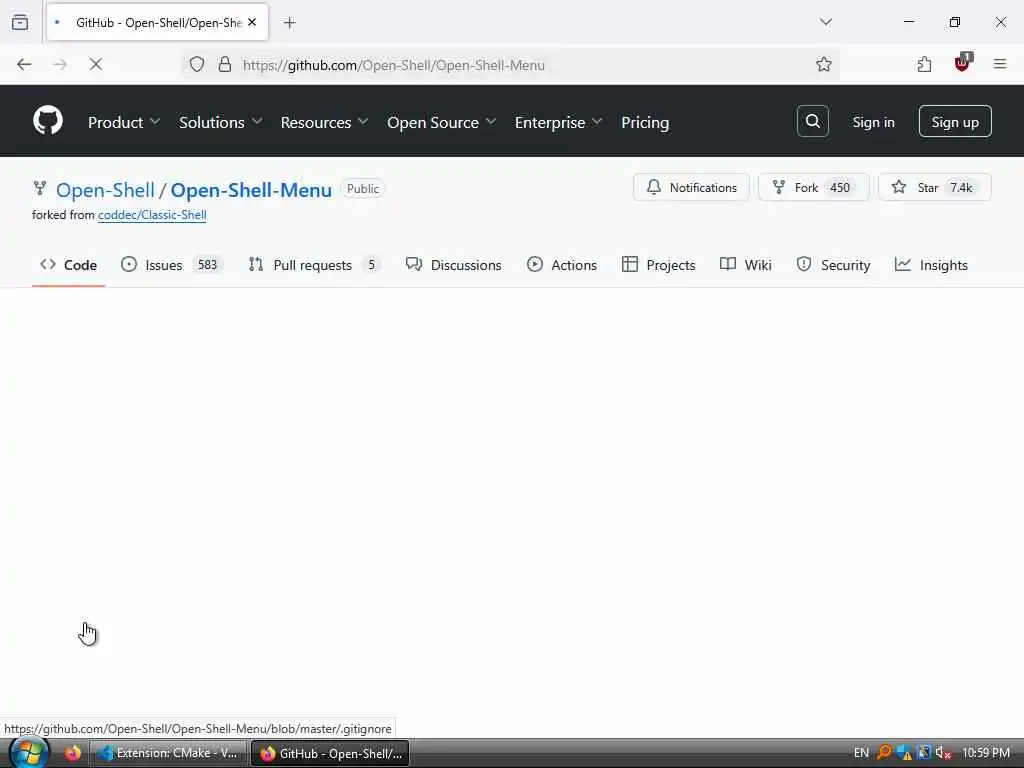Switch to Extension: CMake VS Code window
Screen dimensions: 1024x768
[x=168, y=753]
